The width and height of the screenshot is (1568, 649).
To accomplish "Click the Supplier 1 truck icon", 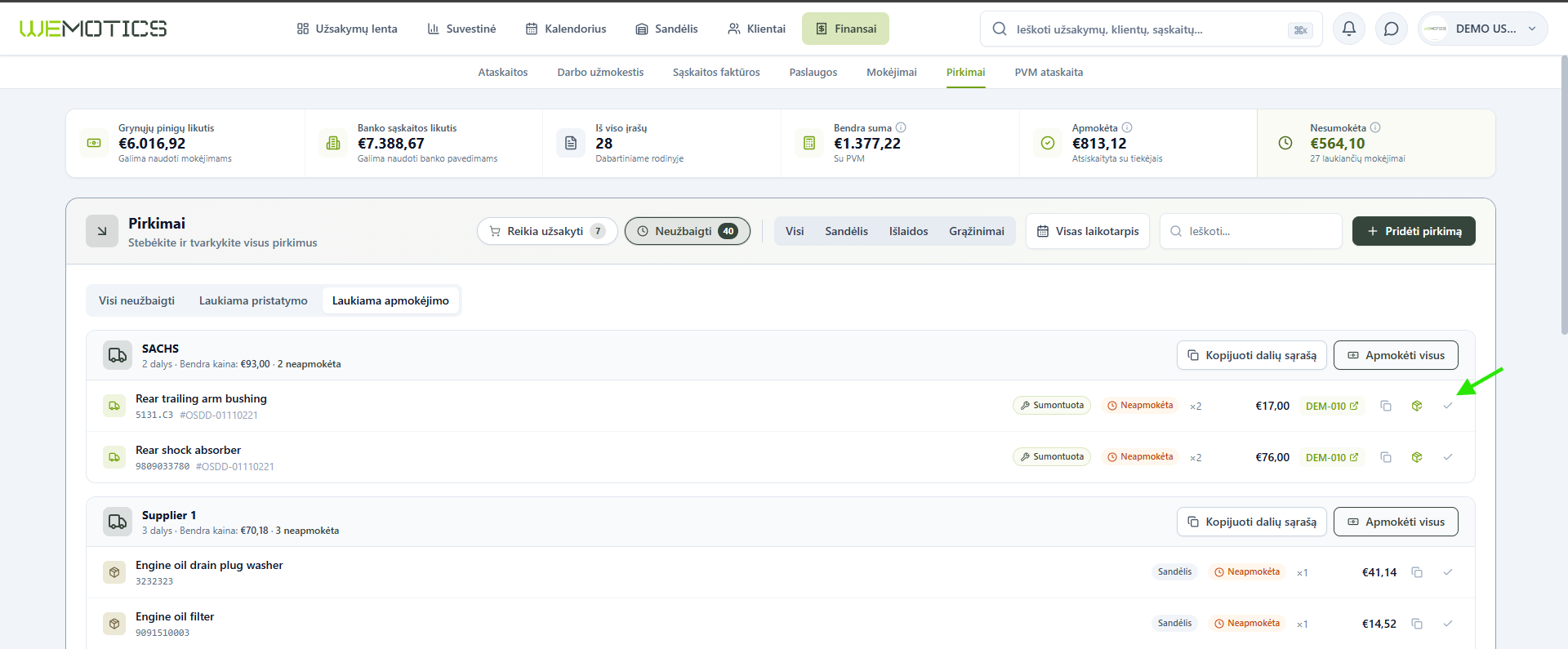I will [x=118, y=522].
